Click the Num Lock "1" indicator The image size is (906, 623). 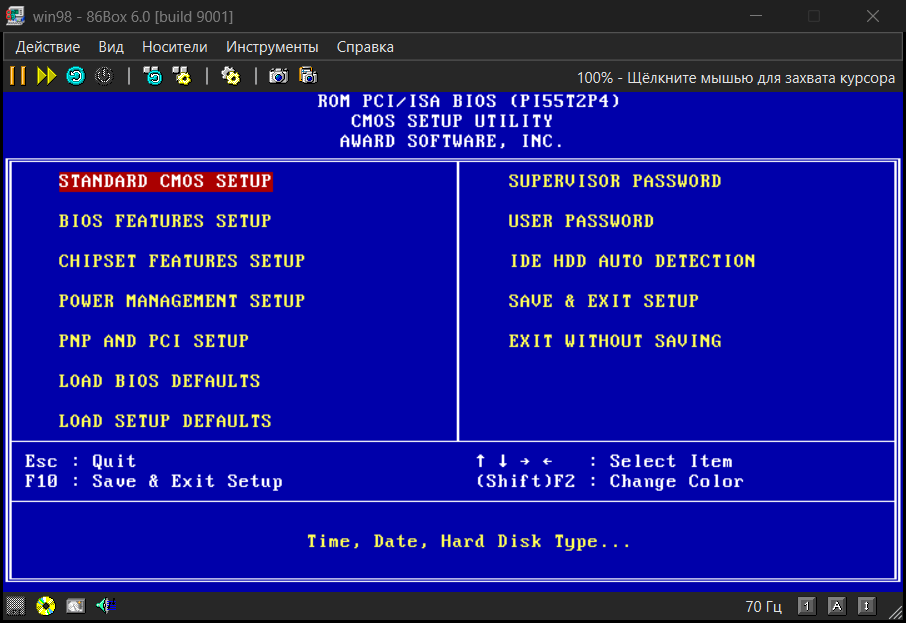point(807,606)
